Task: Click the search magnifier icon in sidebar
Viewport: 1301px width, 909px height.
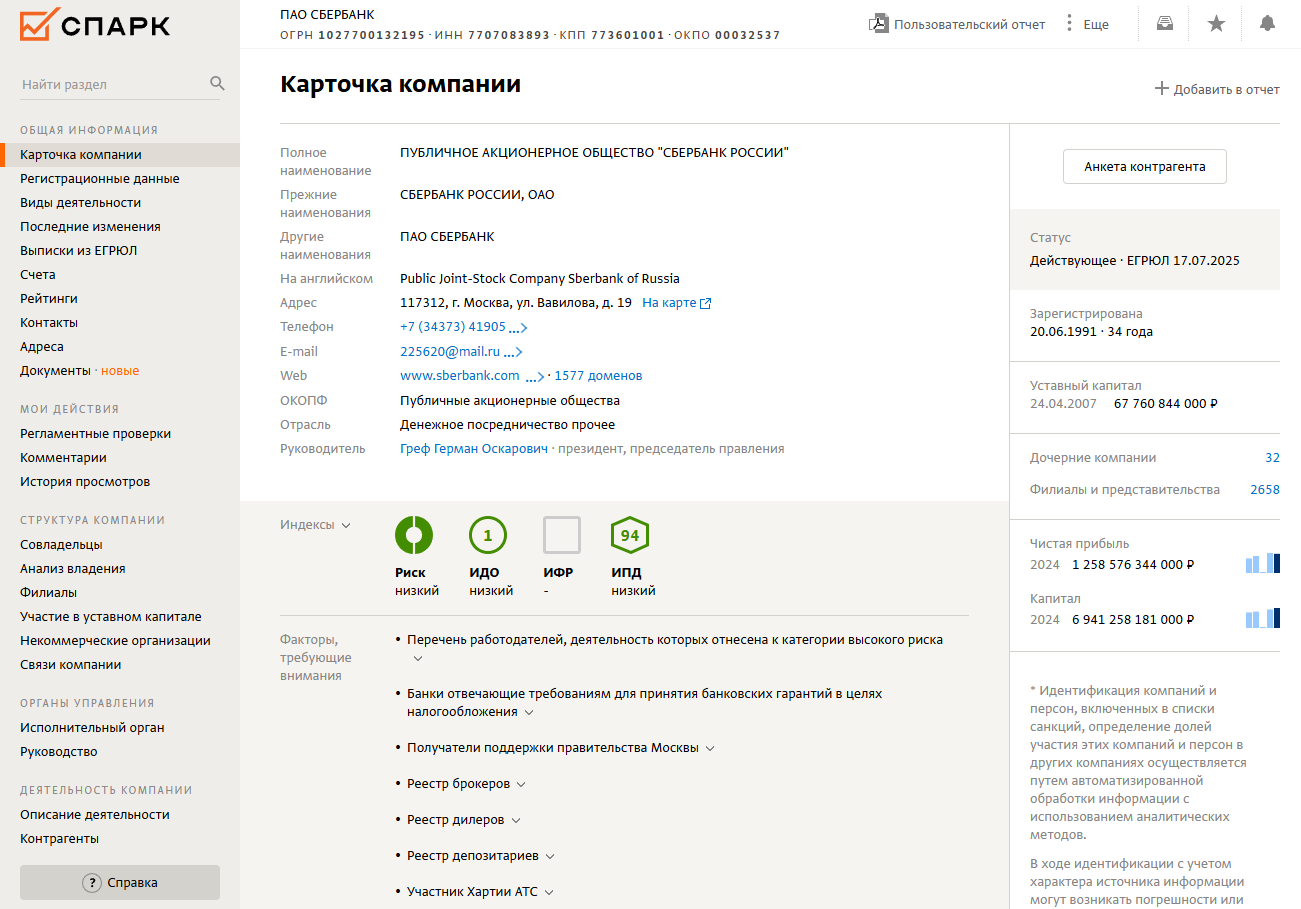Action: (217, 84)
